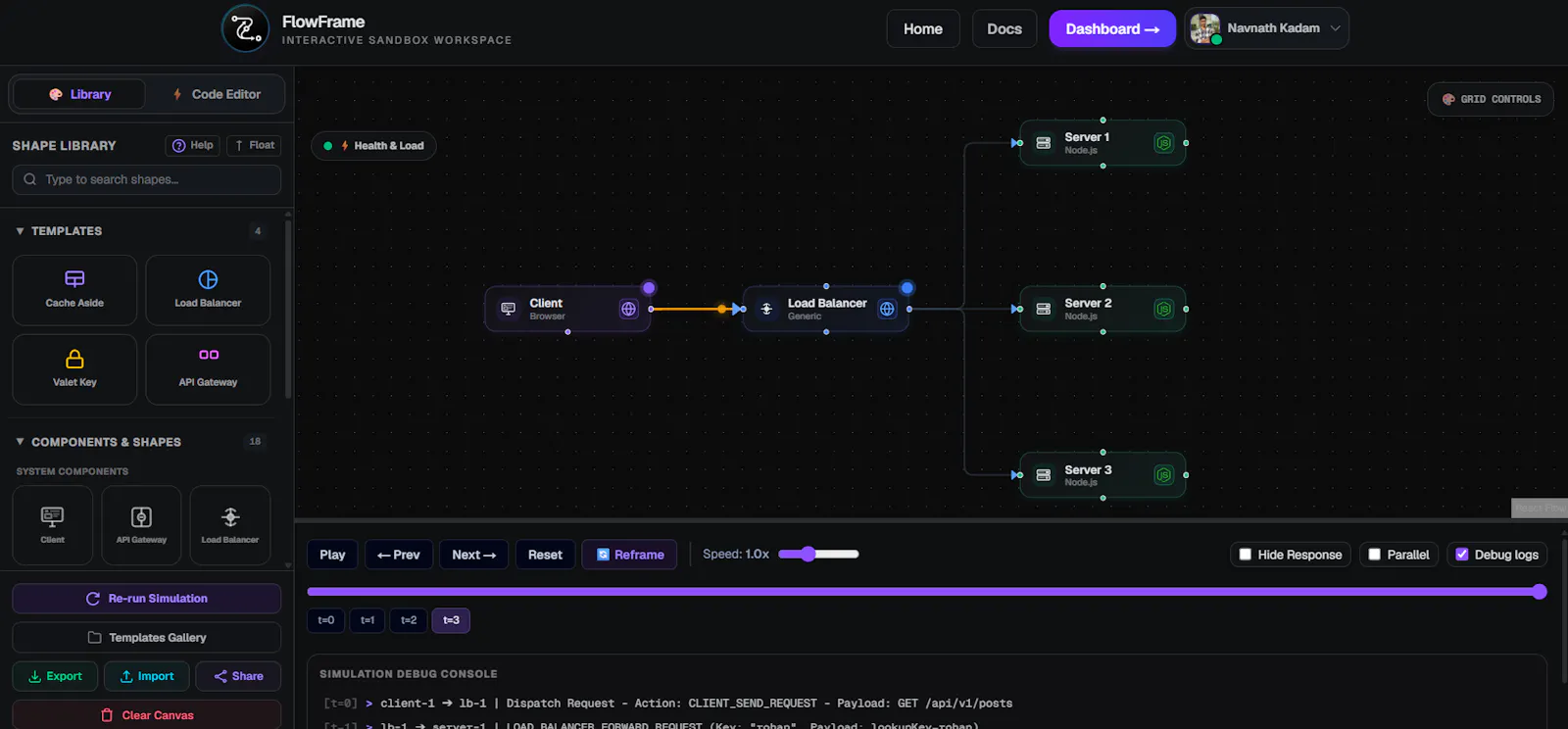Open Templates Gallery
The height and width of the screenshot is (729, 1568).
pyautogui.click(x=147, y=638)
